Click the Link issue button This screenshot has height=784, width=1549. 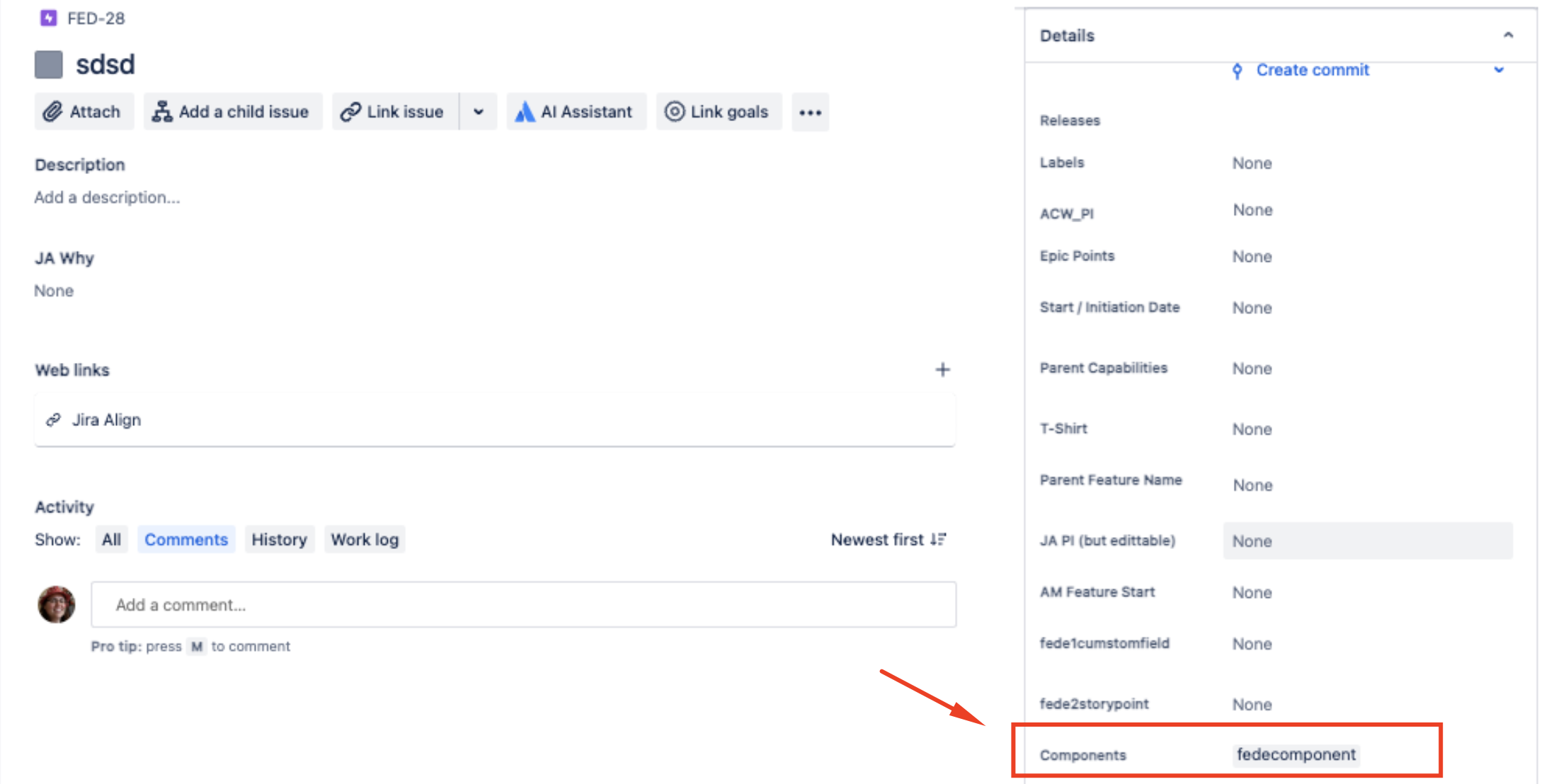395,112
